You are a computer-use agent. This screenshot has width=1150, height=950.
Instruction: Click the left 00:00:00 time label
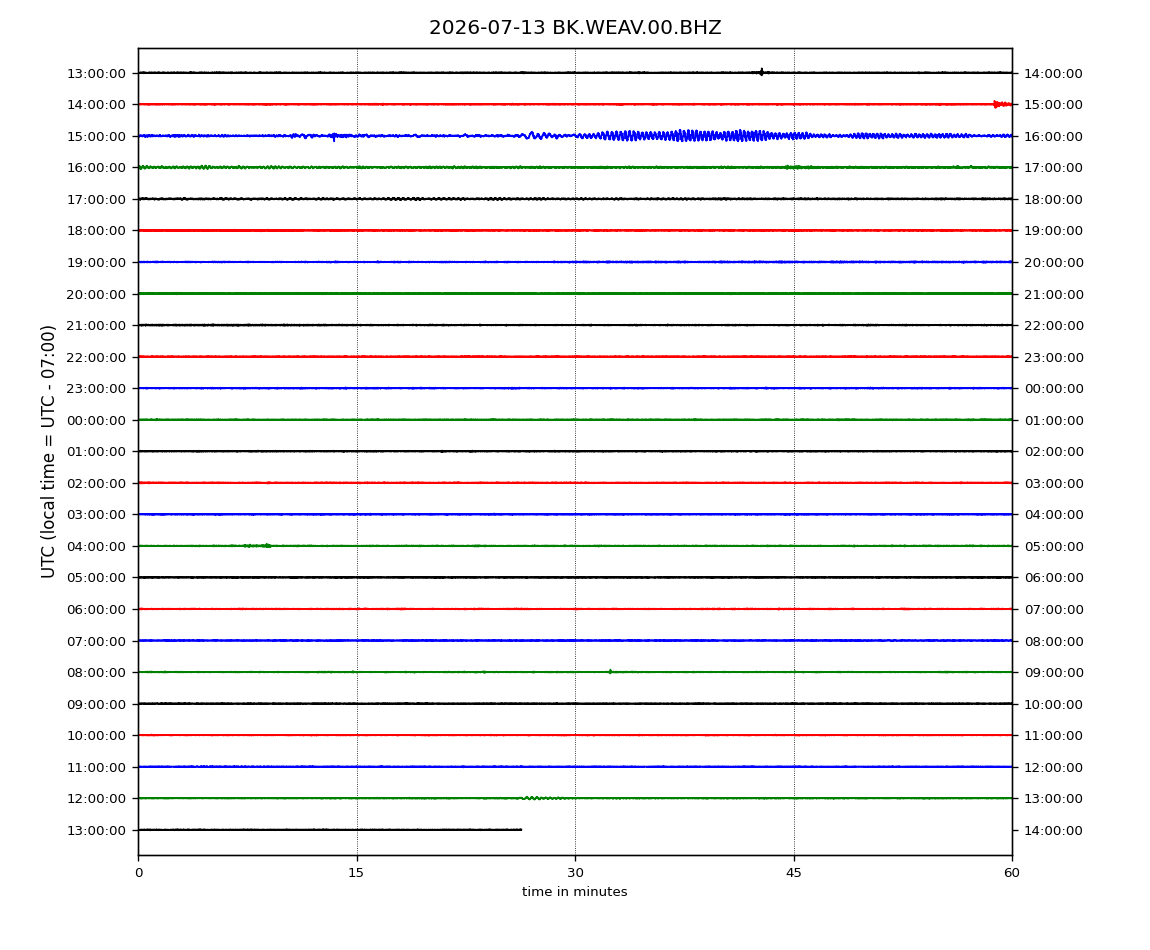point(96,420)
